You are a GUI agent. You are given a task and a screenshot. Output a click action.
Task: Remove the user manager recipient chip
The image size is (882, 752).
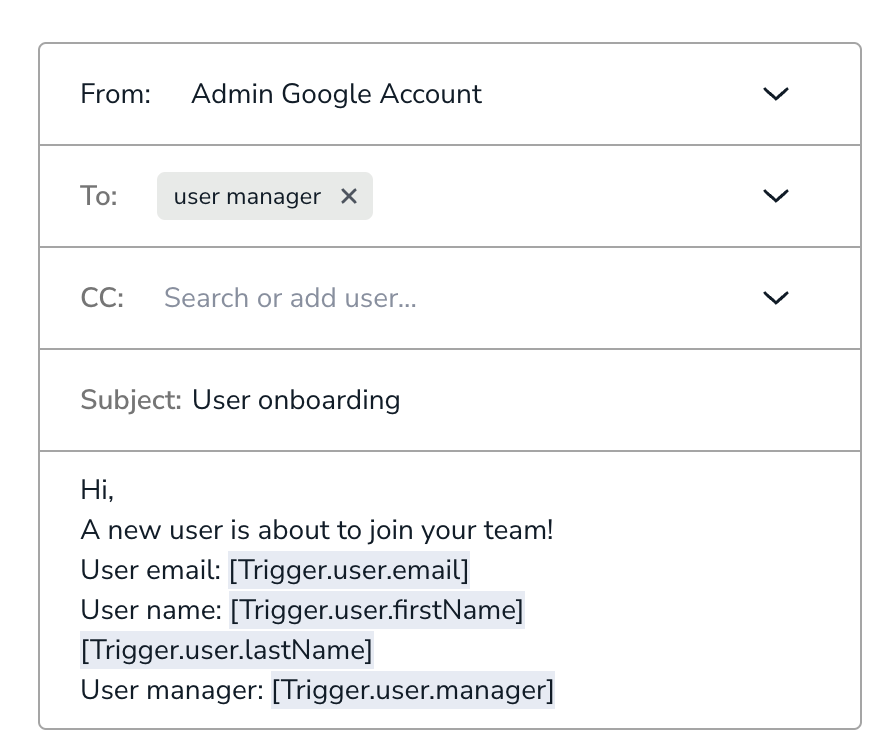(349, 196)
